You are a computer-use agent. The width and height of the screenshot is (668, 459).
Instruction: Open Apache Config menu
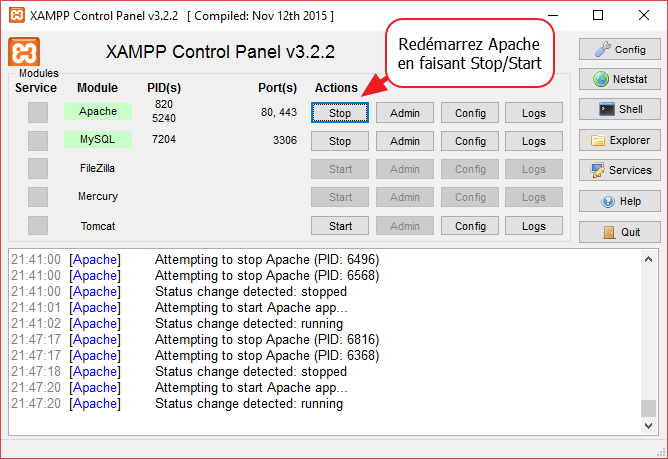click(470, 113)
